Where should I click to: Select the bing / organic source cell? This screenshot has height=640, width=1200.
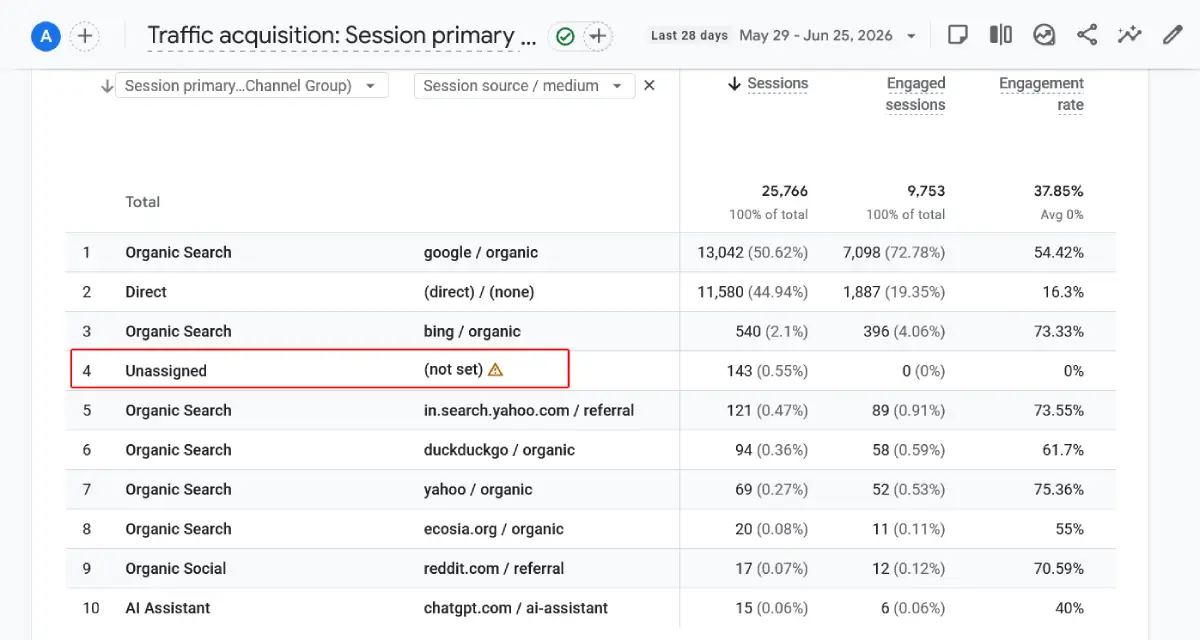[x=472, y=332]
